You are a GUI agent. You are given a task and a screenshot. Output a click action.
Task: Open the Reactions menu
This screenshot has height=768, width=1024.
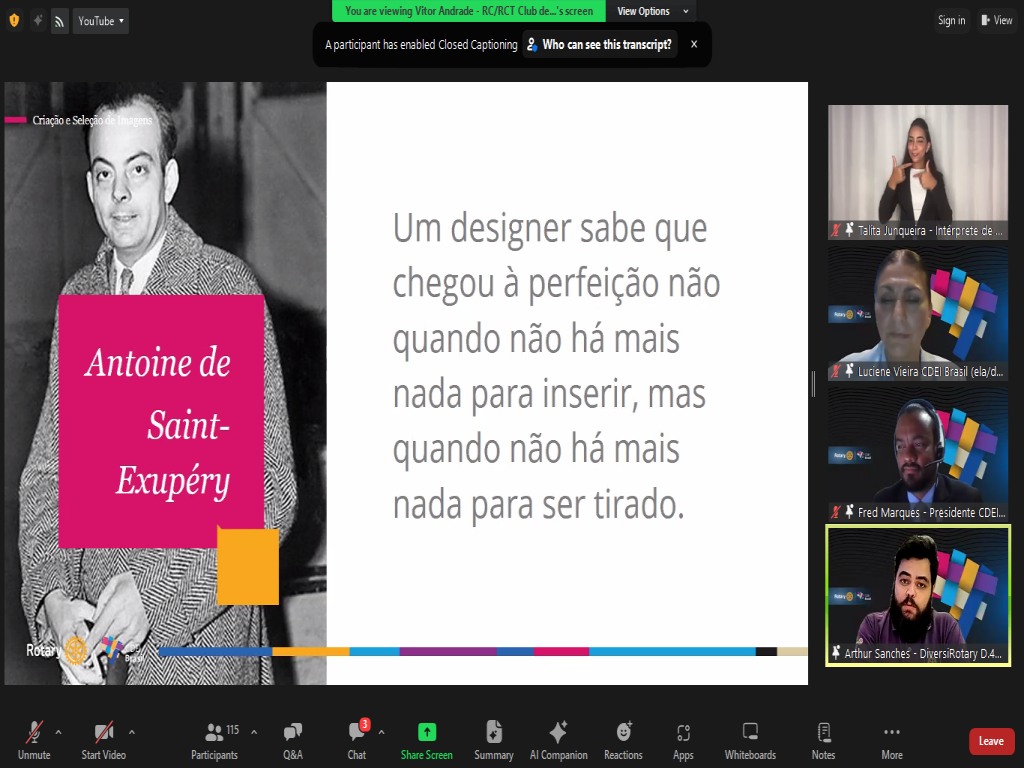[x=623, y=740]
